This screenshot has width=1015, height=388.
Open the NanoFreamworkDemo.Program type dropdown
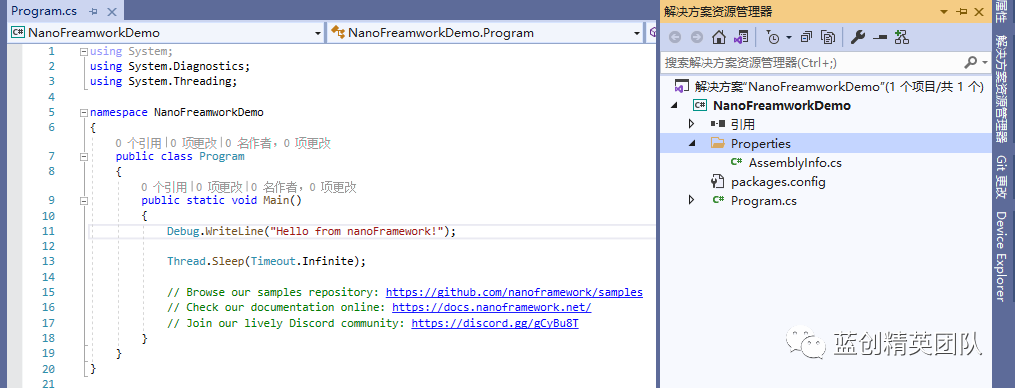(637, 33)
